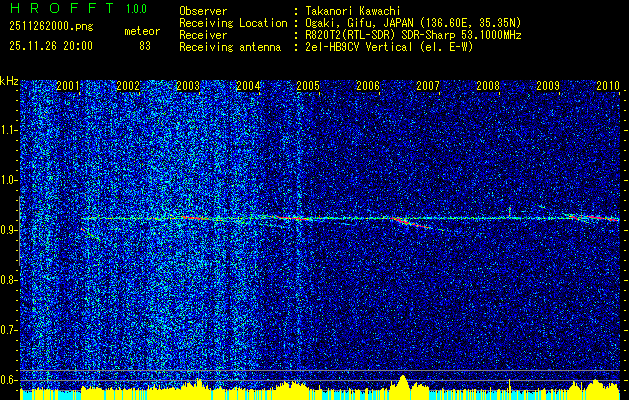Click the 2el-HB9CV Vertical antenna text
Image resolution: width=629 pixels, height=400 pixels.
388,47
